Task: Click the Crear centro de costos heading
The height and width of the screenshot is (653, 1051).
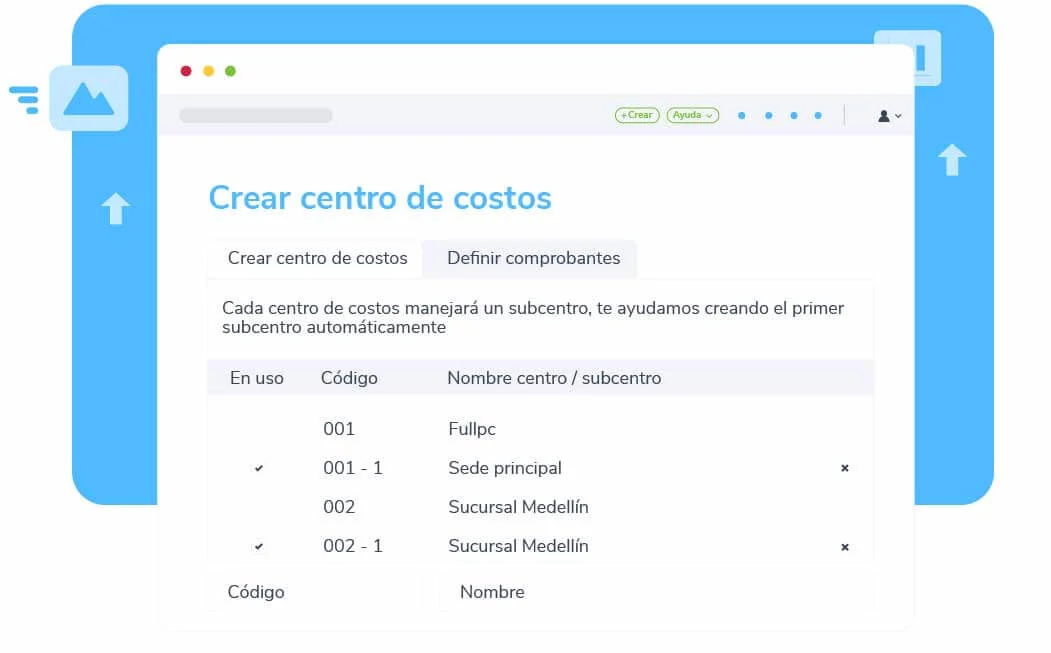Action: click(x=380, y=198)
